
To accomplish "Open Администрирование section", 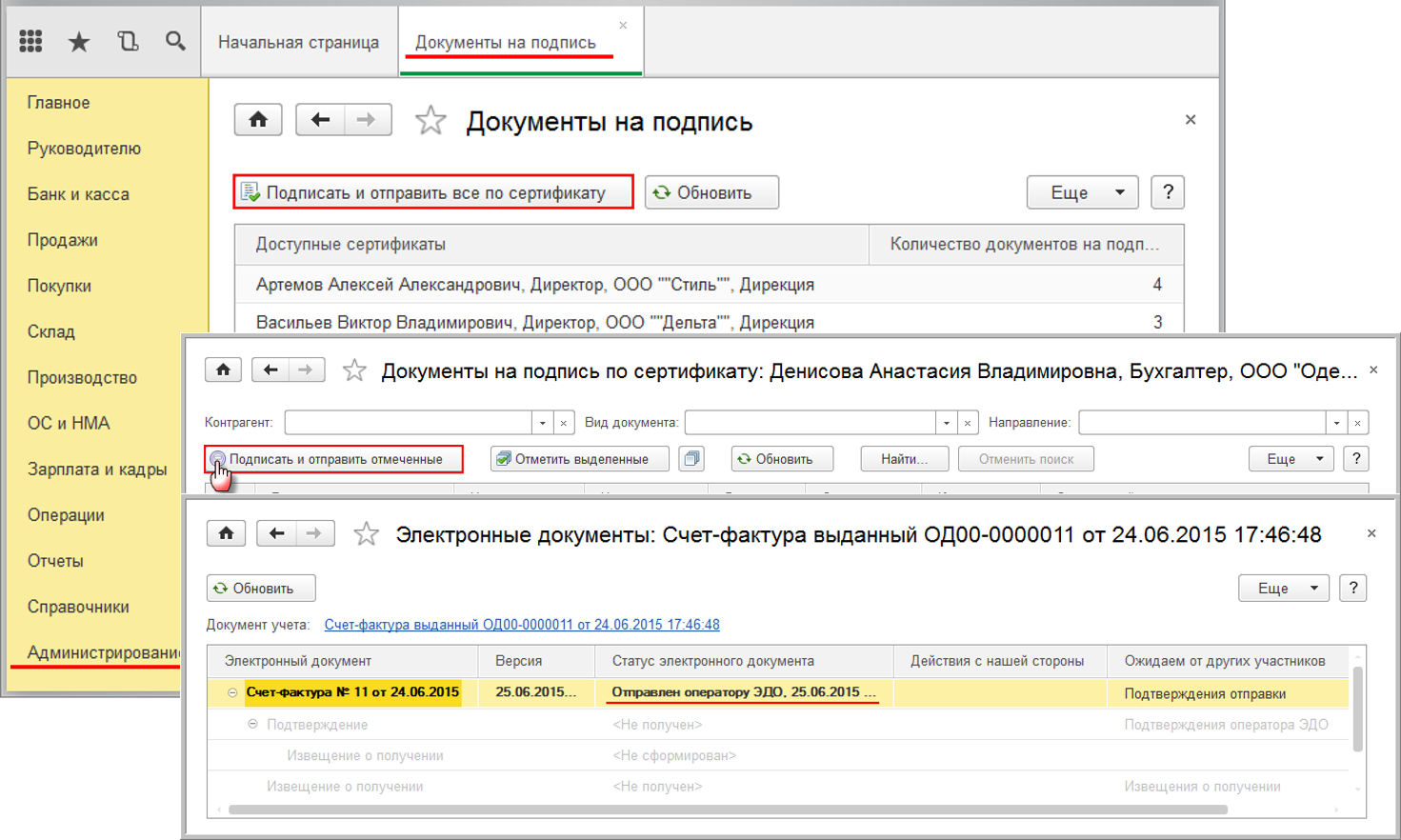I will [103, 652].
